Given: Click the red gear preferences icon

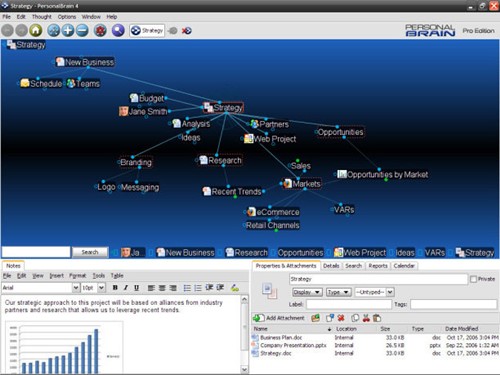Looking at the screenshot, I should coord(100,30).
